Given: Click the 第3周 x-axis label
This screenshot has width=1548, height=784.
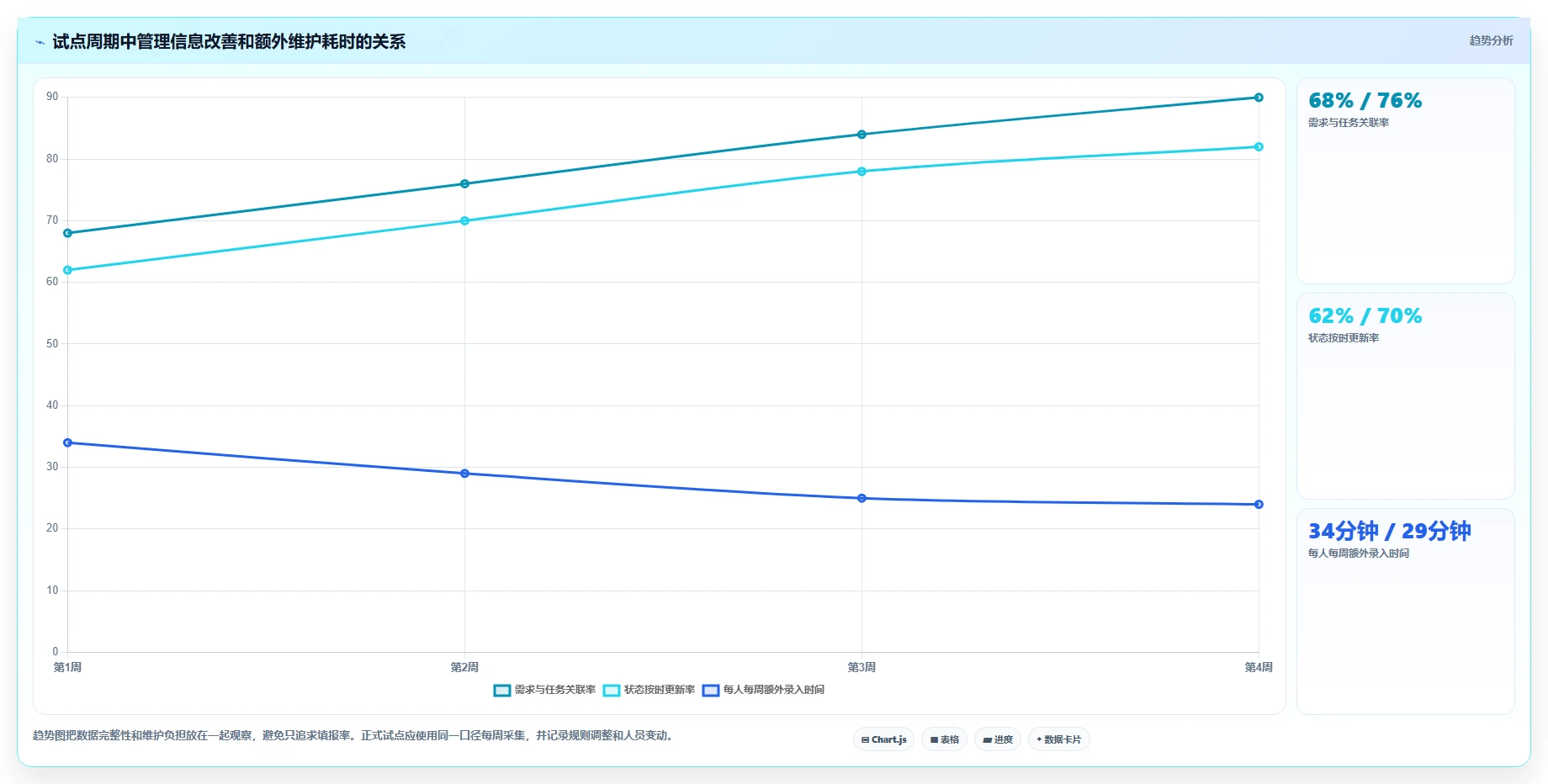Looking at the screenshot, I should [x=861, y=667].
